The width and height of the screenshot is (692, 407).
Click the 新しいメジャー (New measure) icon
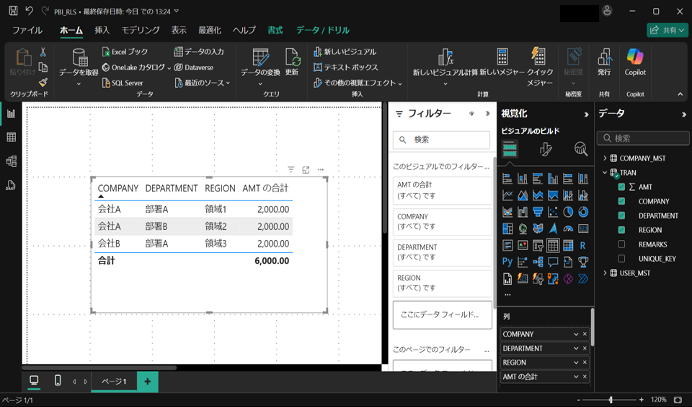502,58
